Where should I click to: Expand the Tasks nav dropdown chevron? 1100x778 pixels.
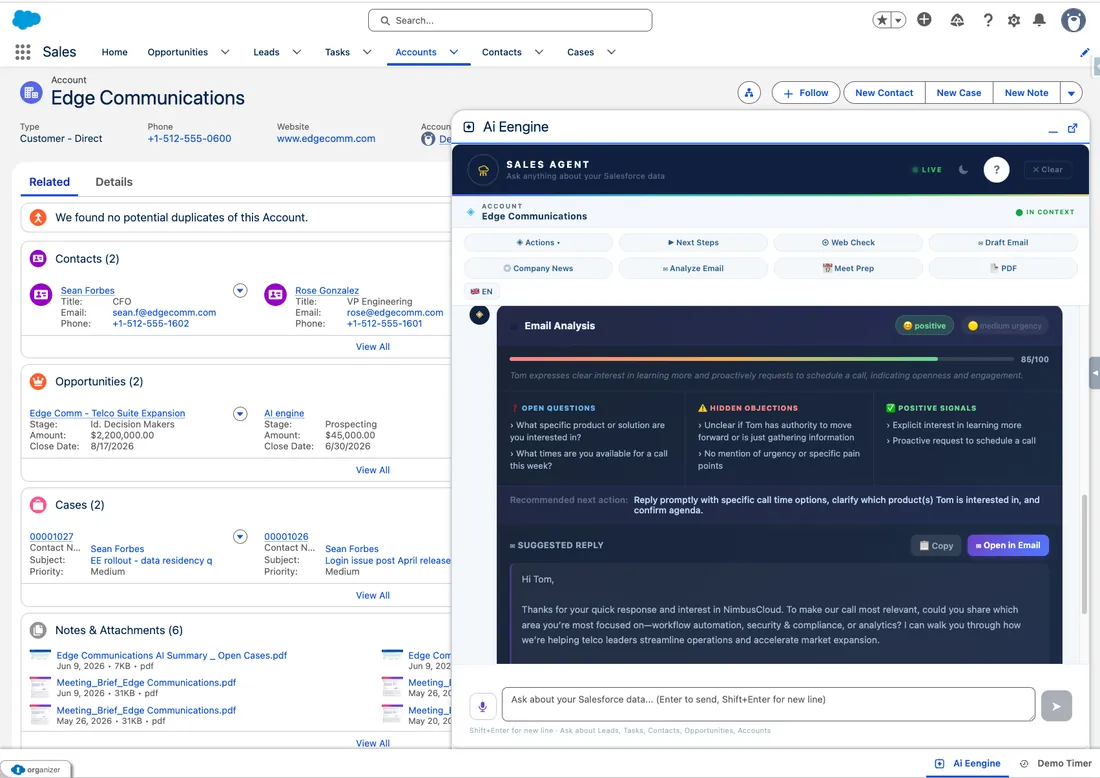point(367,52)
